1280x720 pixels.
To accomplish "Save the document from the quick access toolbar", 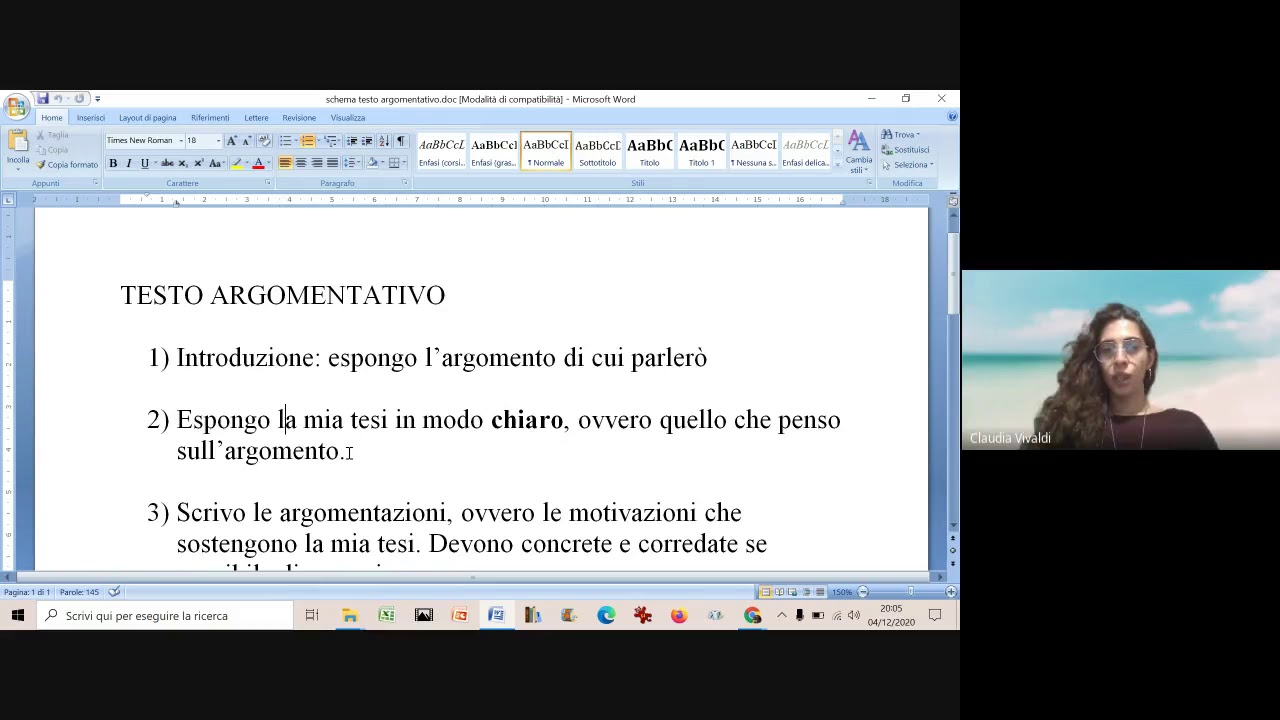I will point(42,98).
